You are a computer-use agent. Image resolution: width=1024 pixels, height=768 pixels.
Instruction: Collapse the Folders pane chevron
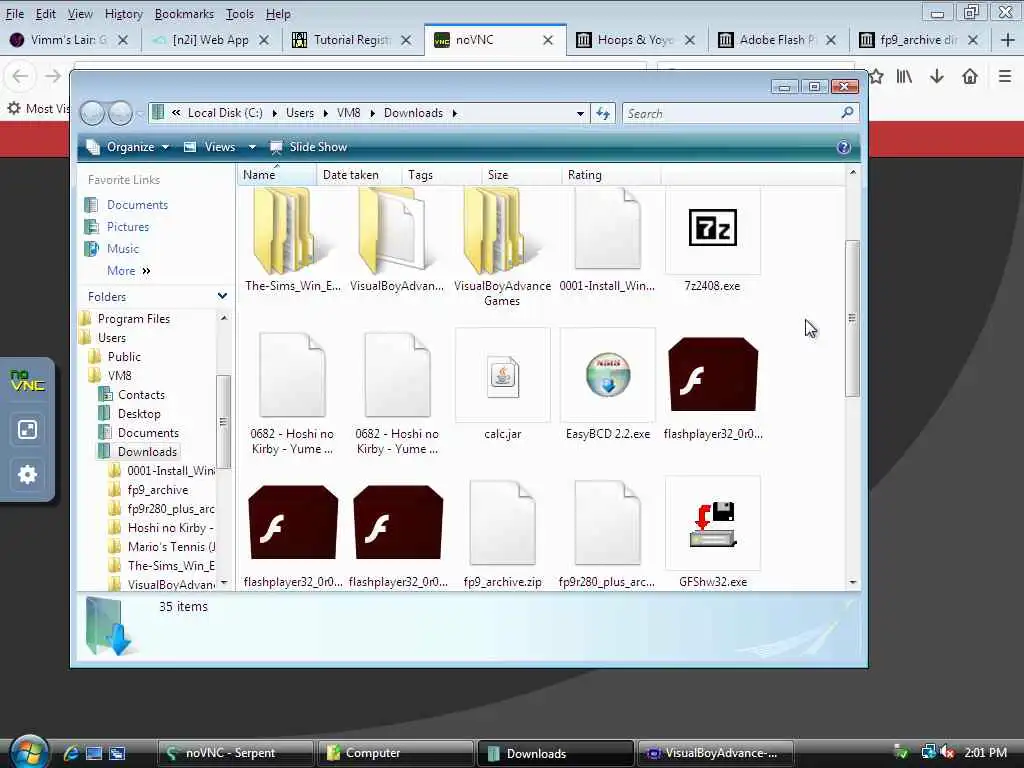pos(222,296)
